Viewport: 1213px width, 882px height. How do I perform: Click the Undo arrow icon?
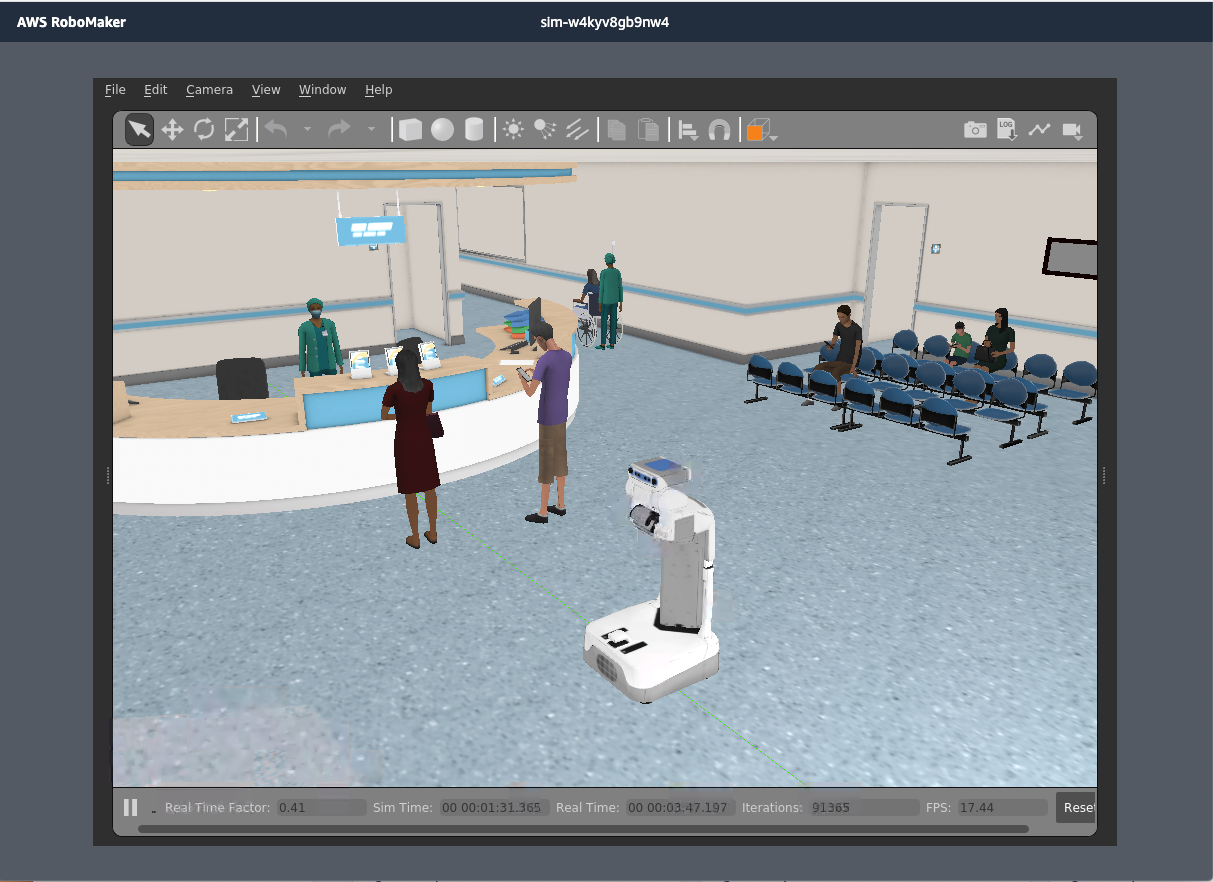[276, 129]
